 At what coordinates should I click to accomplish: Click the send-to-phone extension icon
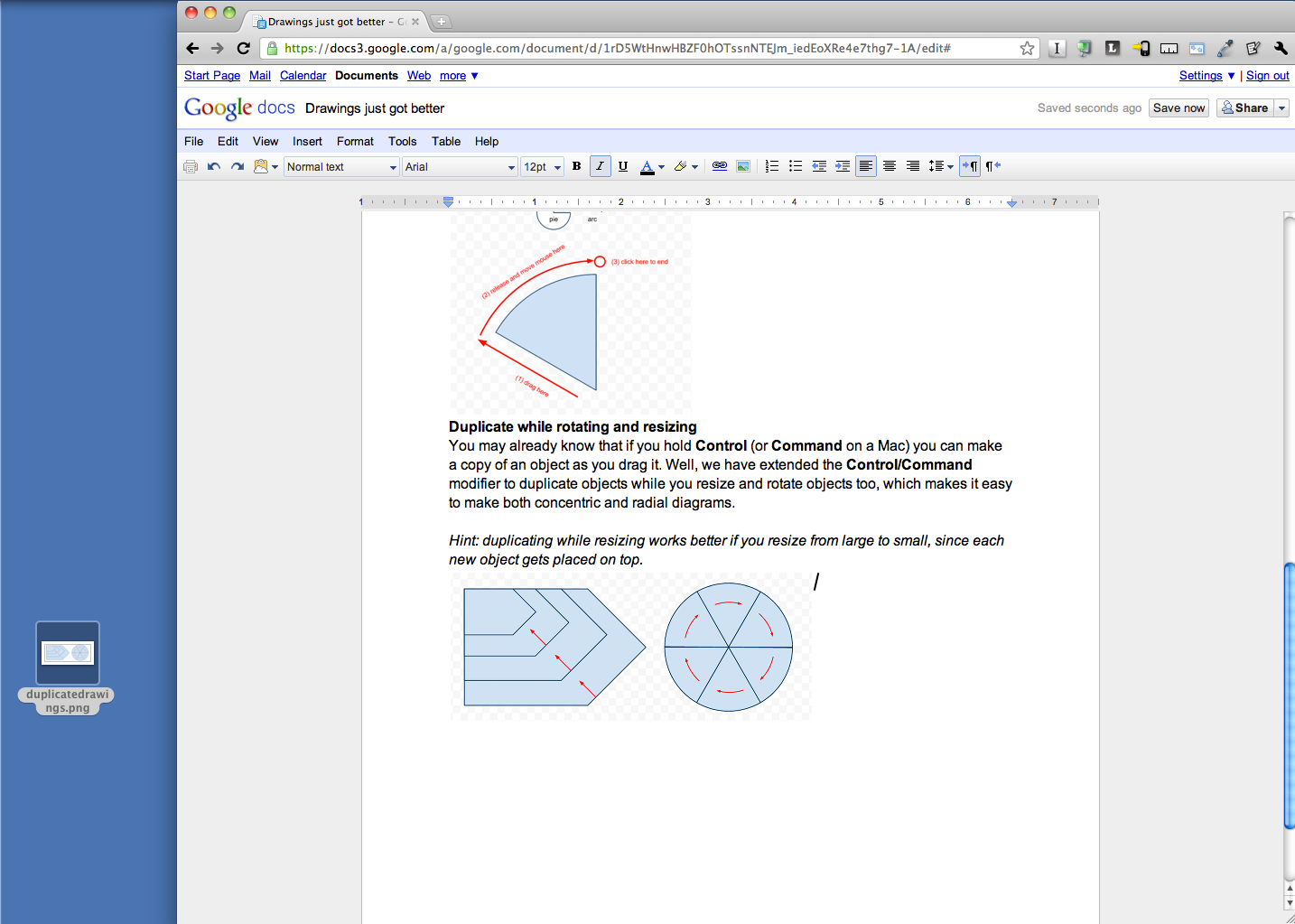pyautogui.click(x=1141, y=49)
